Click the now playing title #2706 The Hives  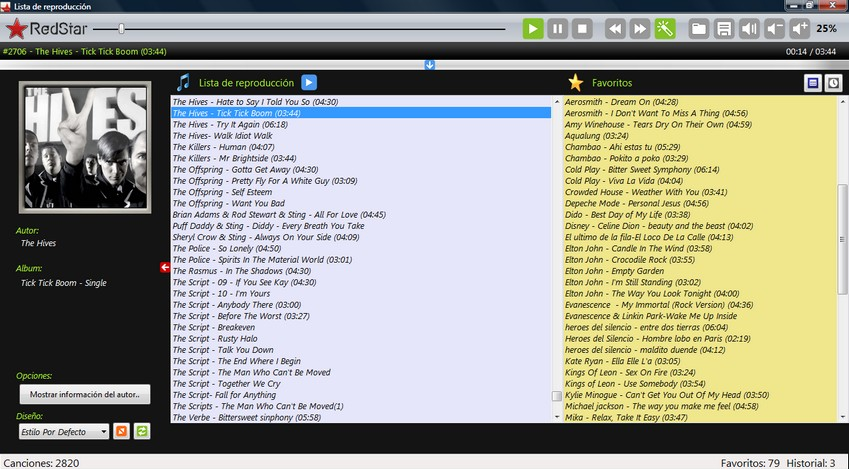point(84,51)
